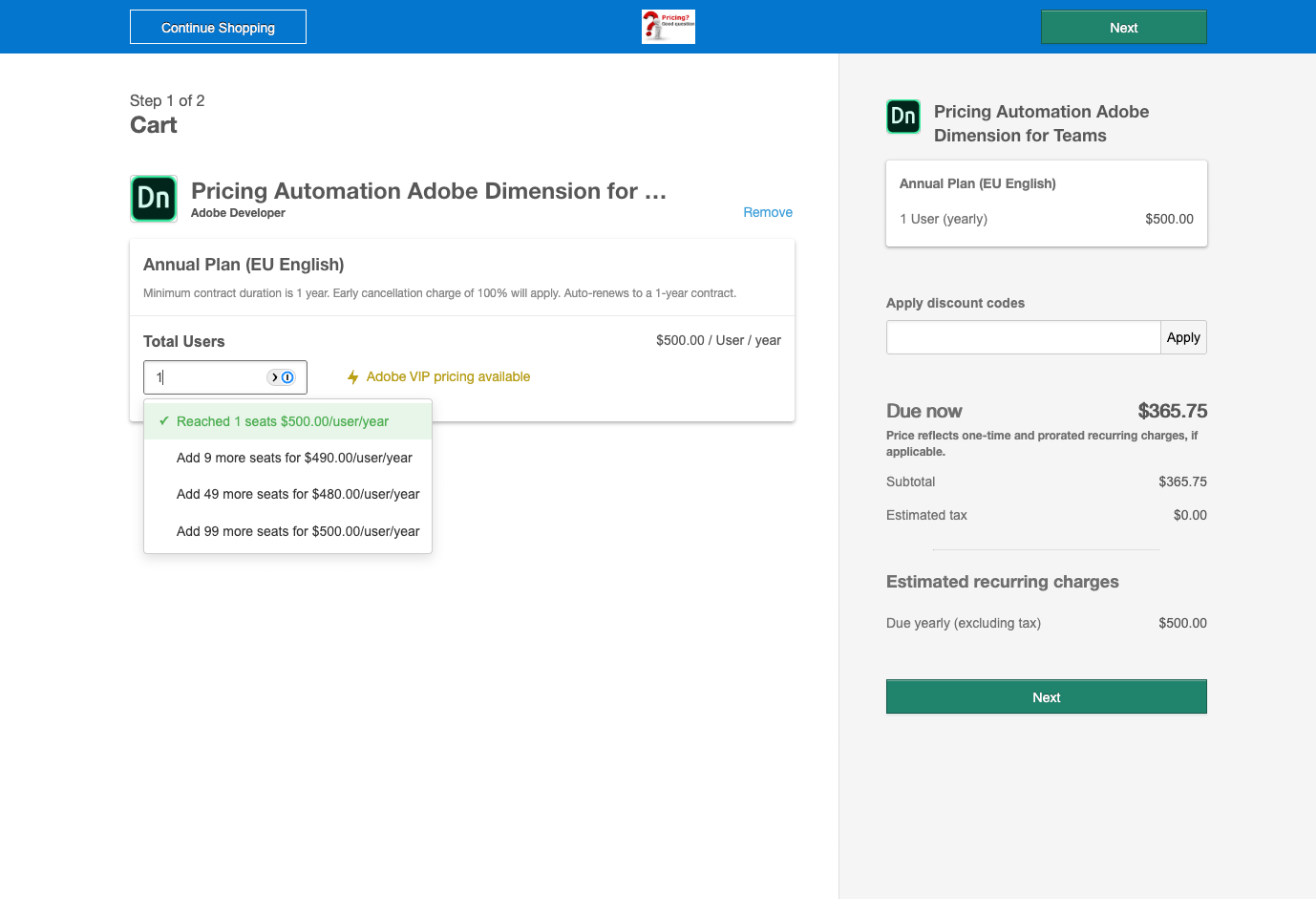Click Next button in the top header
This screenshot has width=1316, height=899.
(1123, 27)
